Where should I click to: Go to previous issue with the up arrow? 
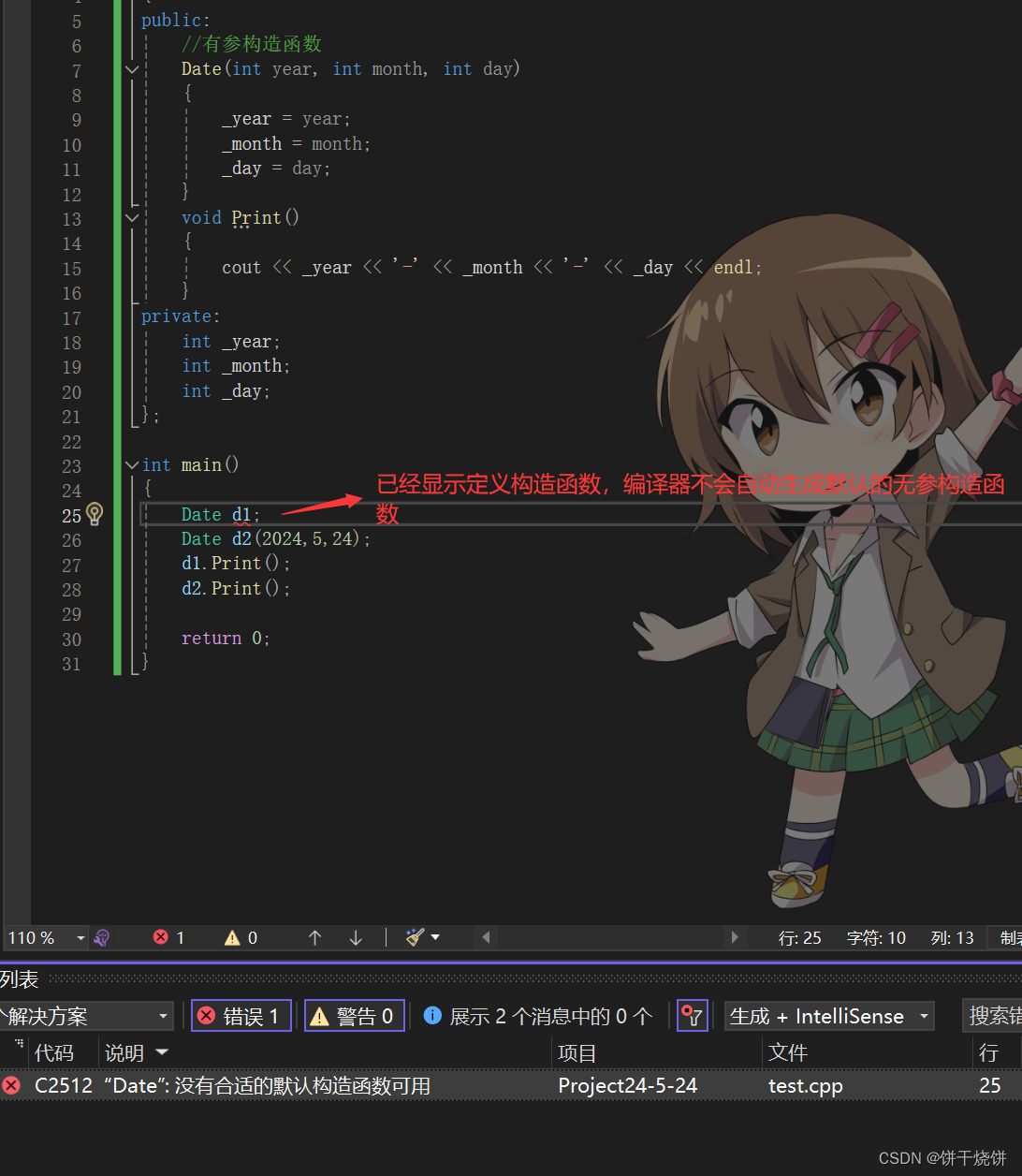[314, 937]
